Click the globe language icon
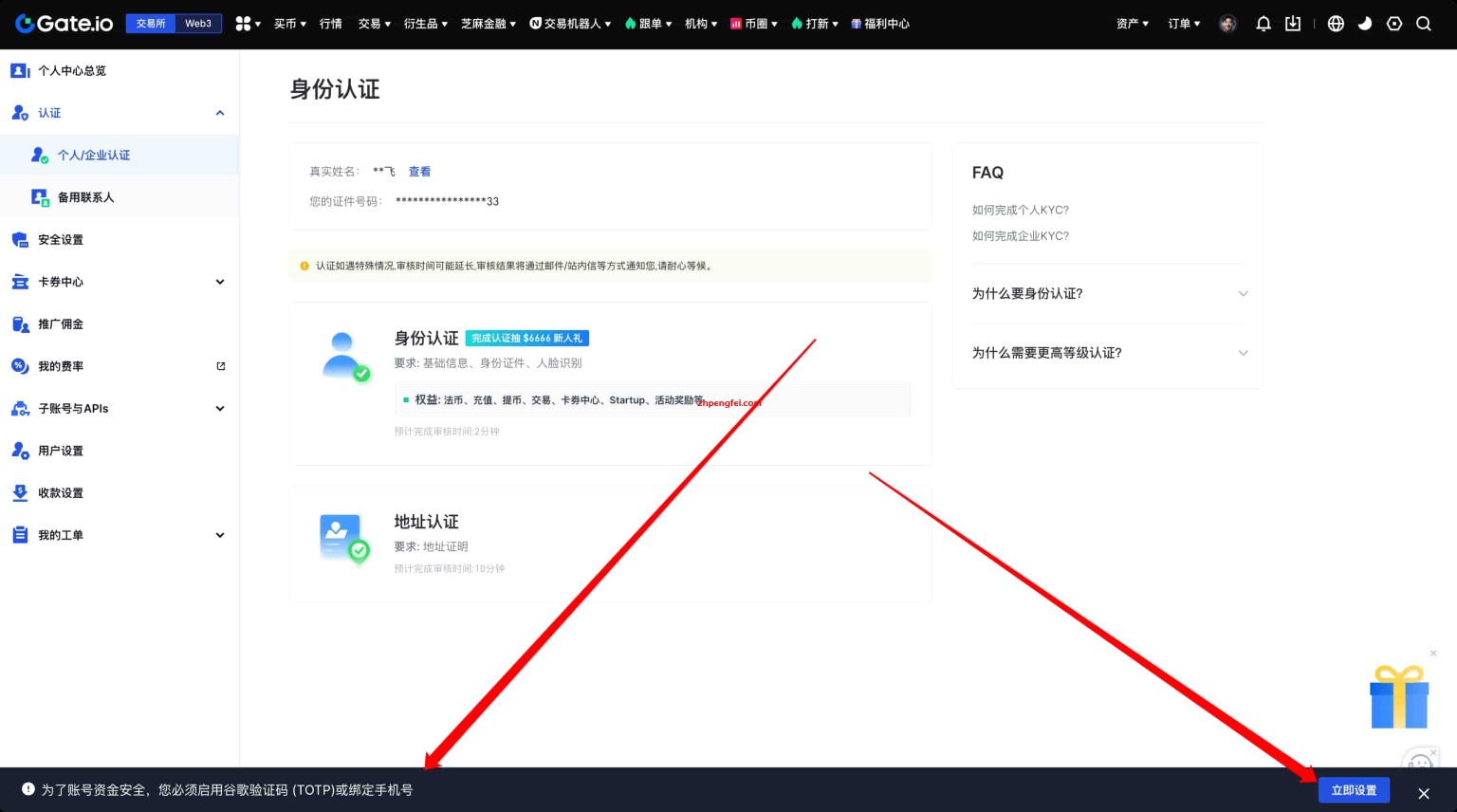The image size is (1457, 812). click(1335, 24)
